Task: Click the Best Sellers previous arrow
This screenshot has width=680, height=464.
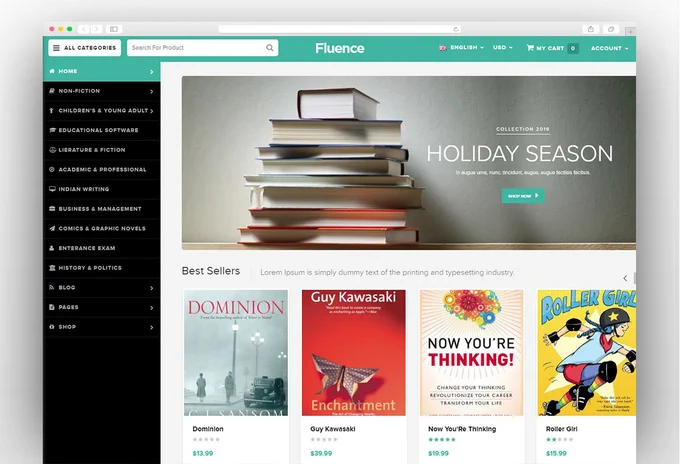Action: point(625,278)
